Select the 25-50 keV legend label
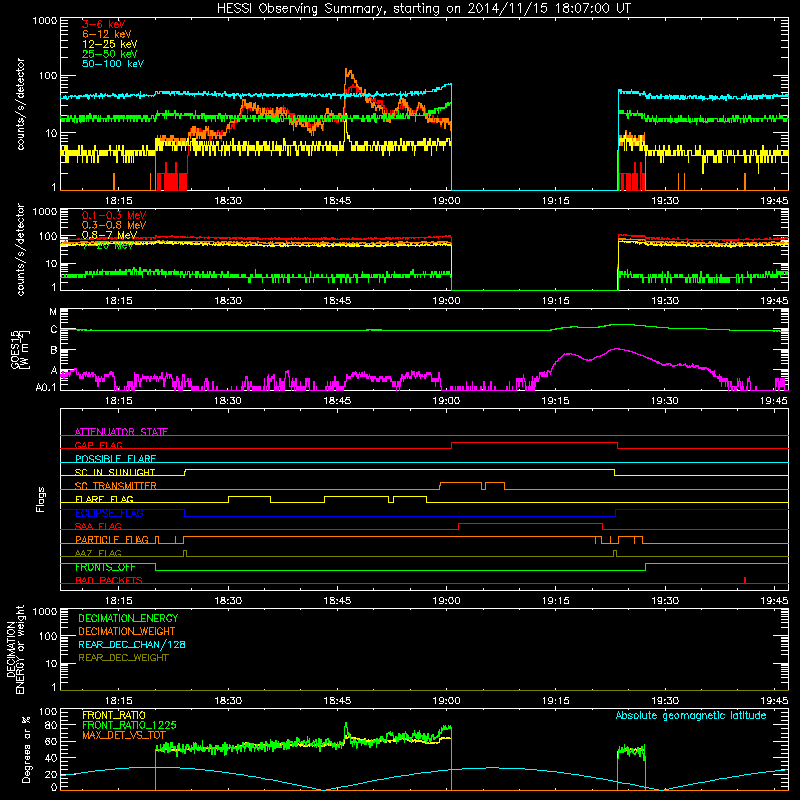800x800 pixels. [x=110, y=54]
